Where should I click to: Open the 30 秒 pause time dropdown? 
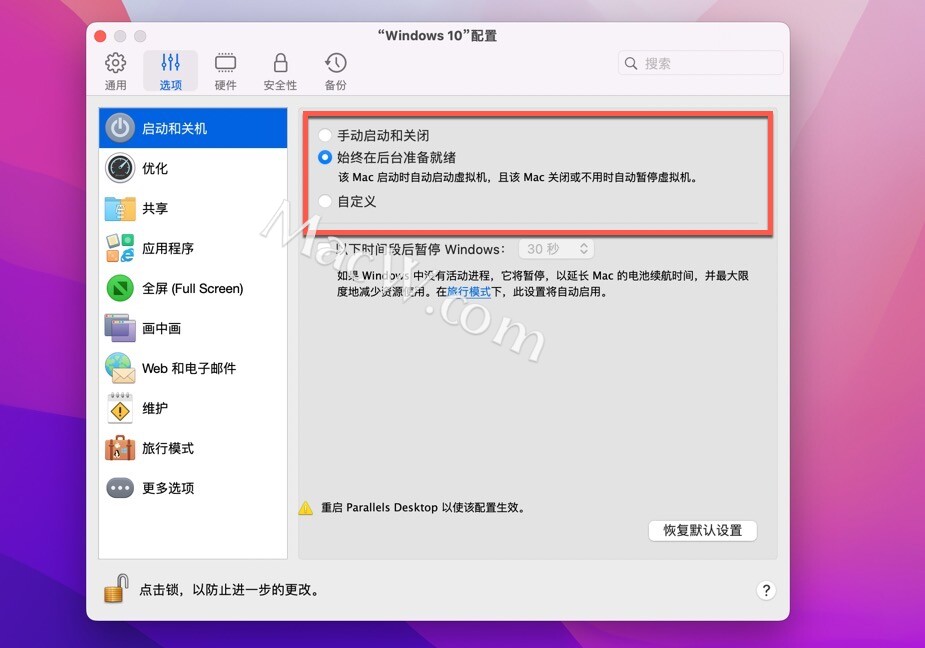pos(556,249)
